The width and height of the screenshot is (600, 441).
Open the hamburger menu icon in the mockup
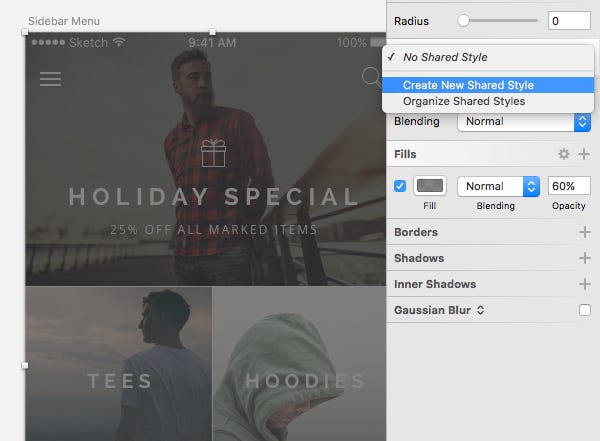click(51, 79)
